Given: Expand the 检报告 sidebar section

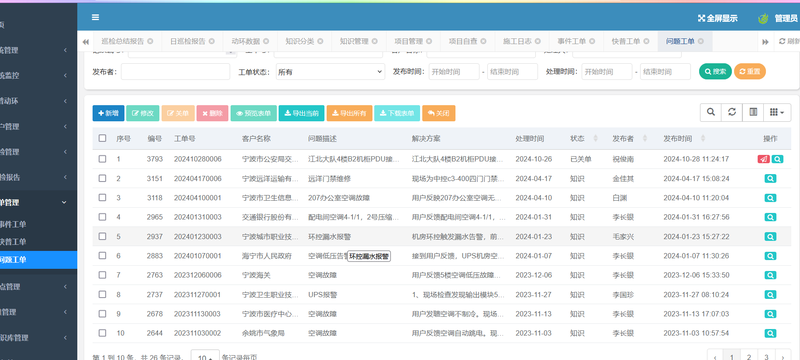Looking at the screenshot, I should pos(38,177).
